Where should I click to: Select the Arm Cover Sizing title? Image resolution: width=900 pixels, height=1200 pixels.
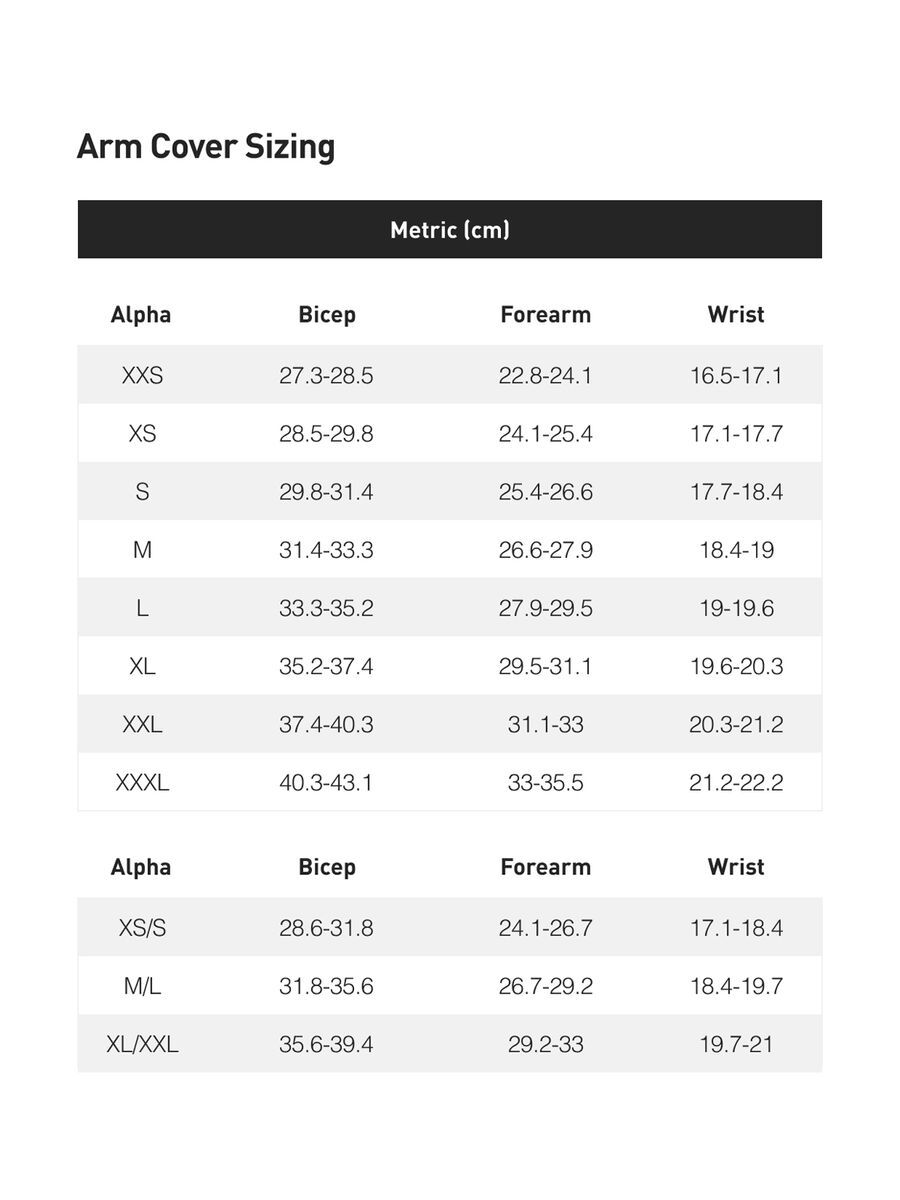(206, 146)
